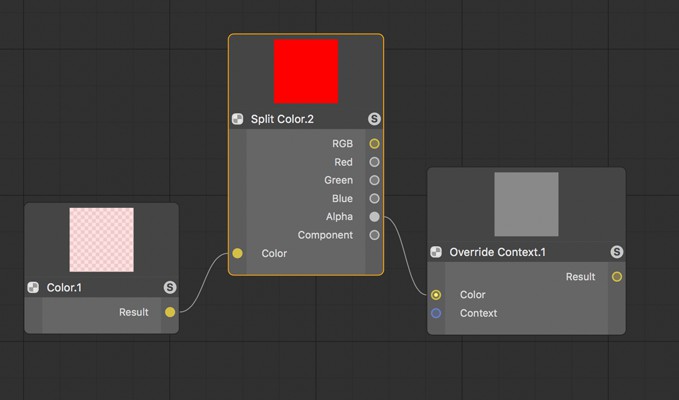Viewport: 679px width, 400px height.
Task: Click the Color.1 node title
Action: (64, 287)
